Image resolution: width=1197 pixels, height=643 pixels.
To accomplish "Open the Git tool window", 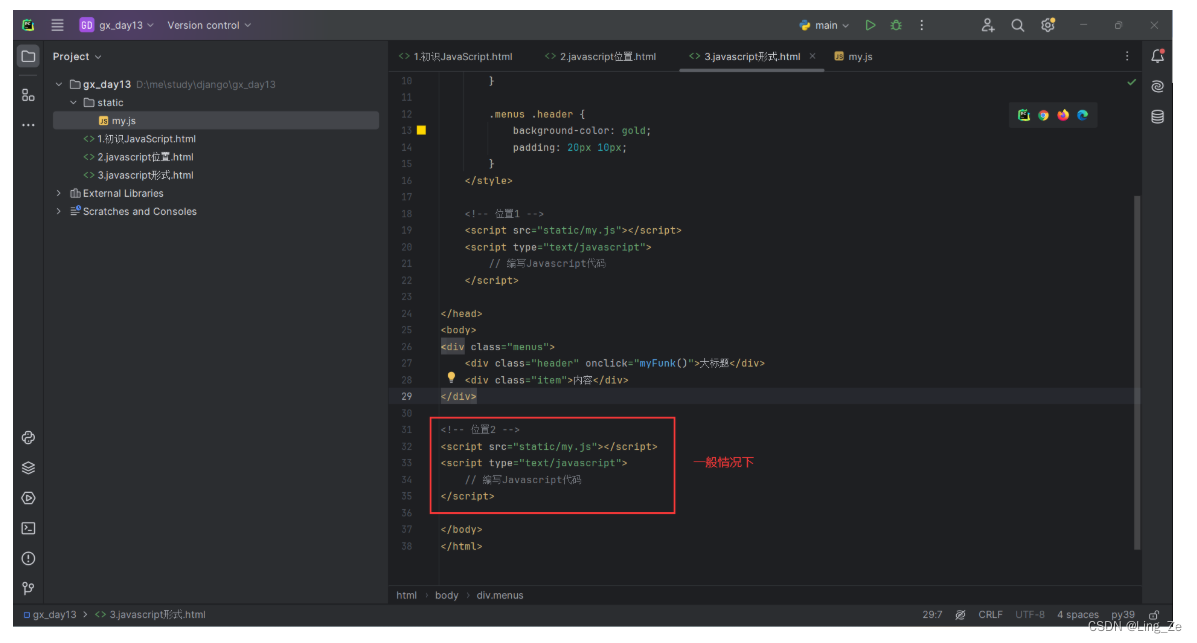I will [28, 588].
